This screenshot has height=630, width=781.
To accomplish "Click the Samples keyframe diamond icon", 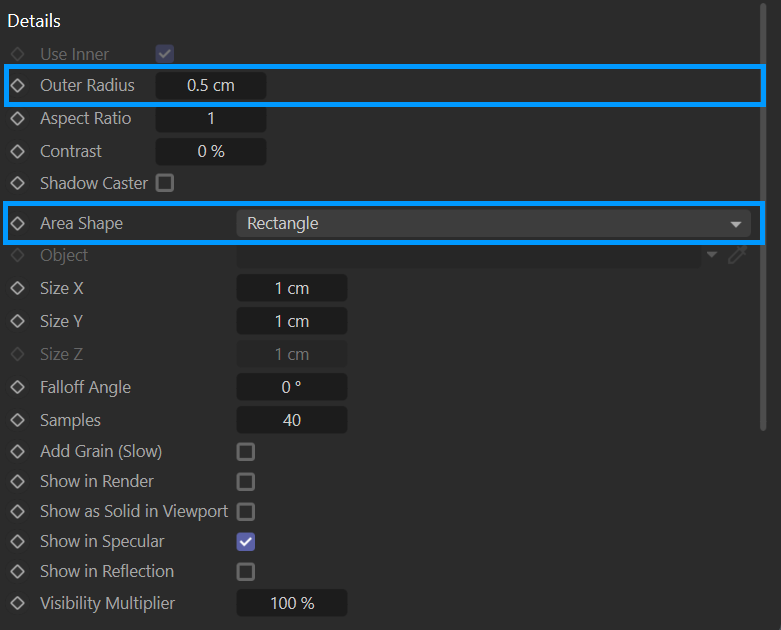I will coord(17,421).
